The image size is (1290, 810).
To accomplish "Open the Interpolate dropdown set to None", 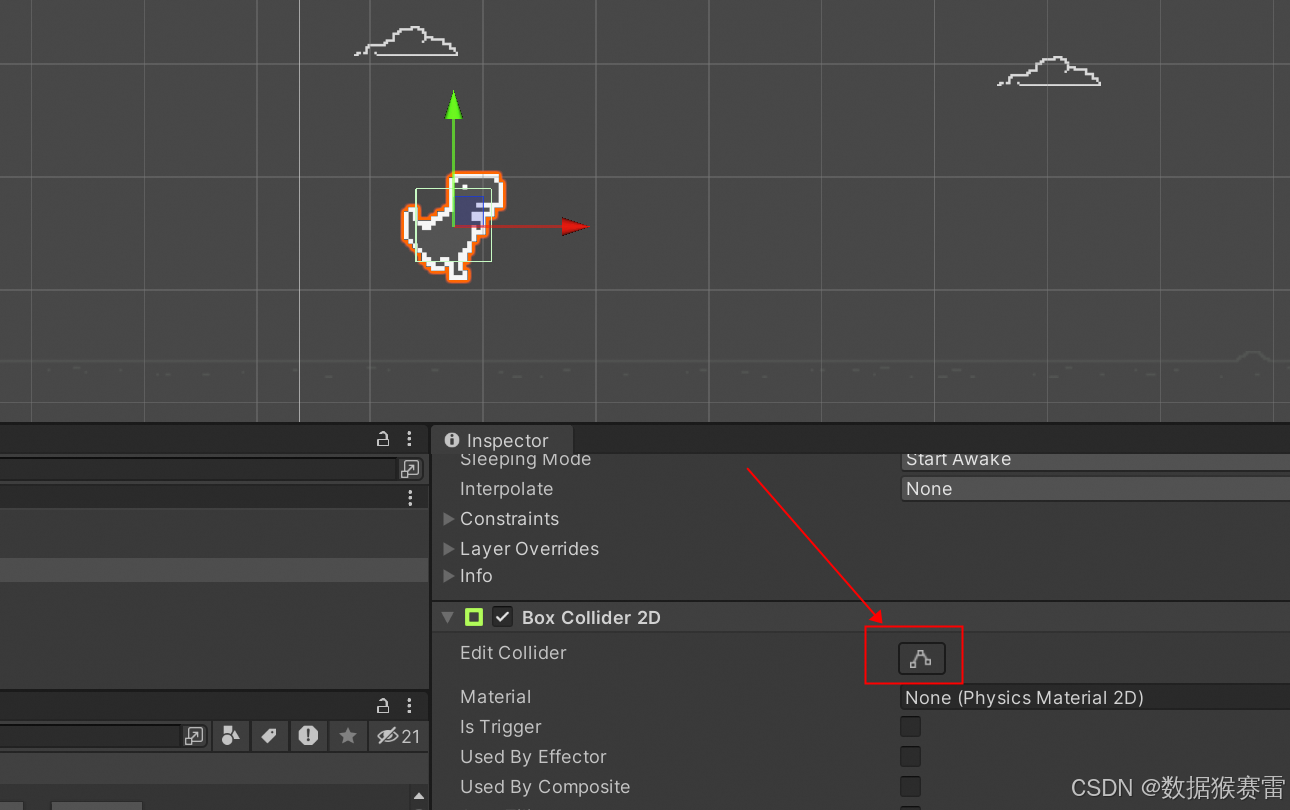I will (x=1095, y=489).
